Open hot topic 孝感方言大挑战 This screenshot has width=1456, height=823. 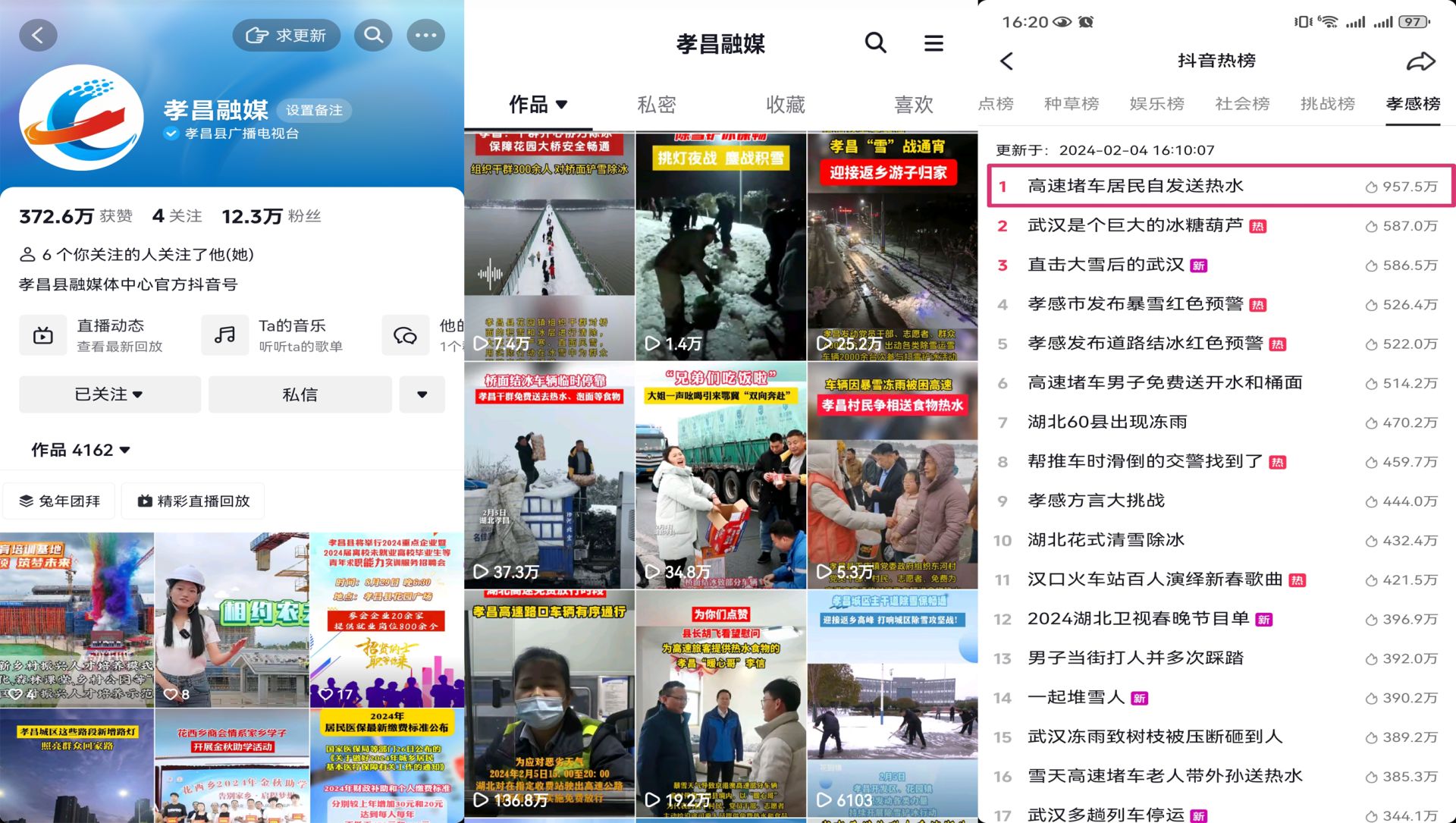click(1220, 501)
